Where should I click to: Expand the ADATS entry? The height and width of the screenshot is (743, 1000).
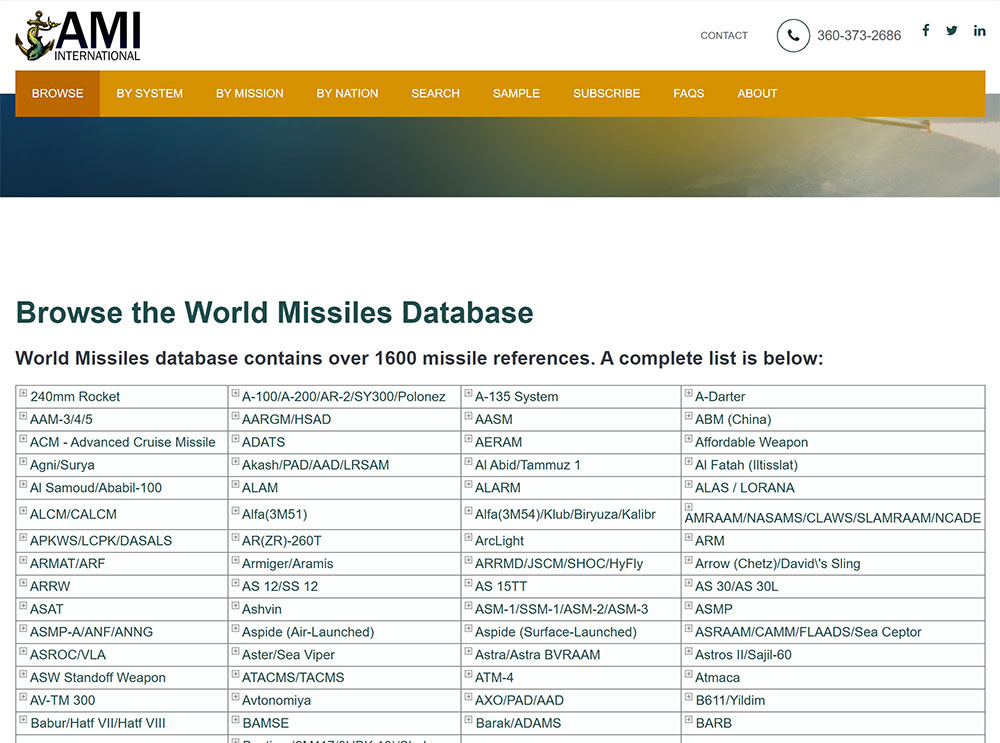tap(235, 439)
